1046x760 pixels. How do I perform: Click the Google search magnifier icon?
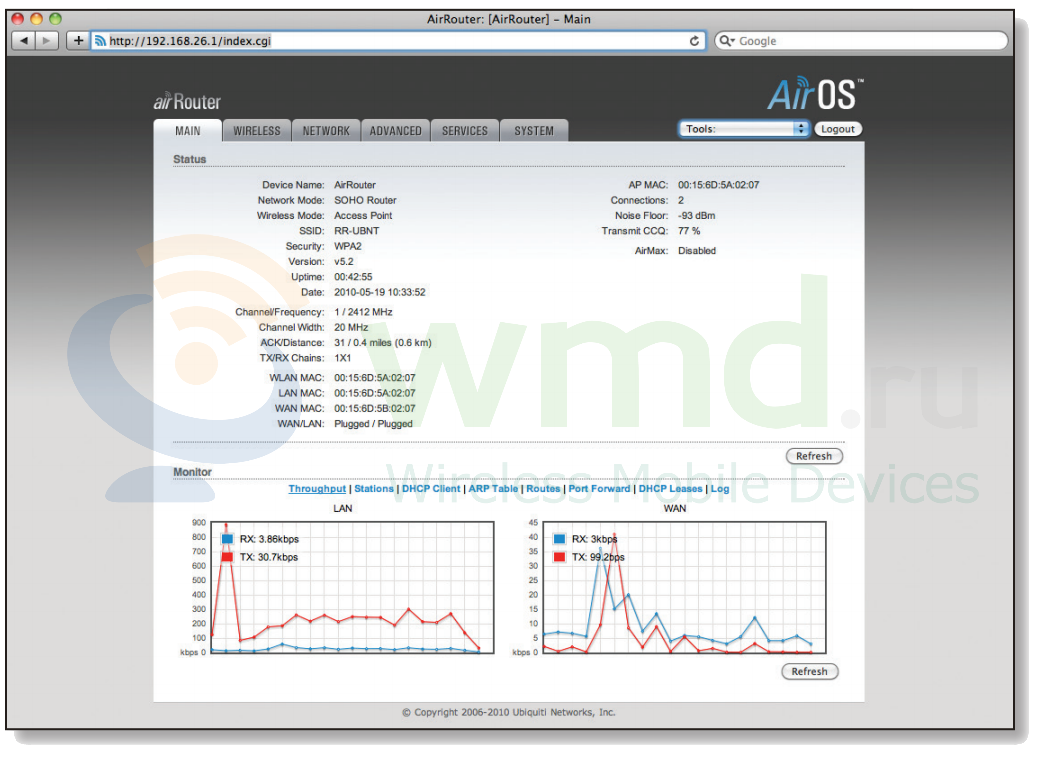(726, 41)
